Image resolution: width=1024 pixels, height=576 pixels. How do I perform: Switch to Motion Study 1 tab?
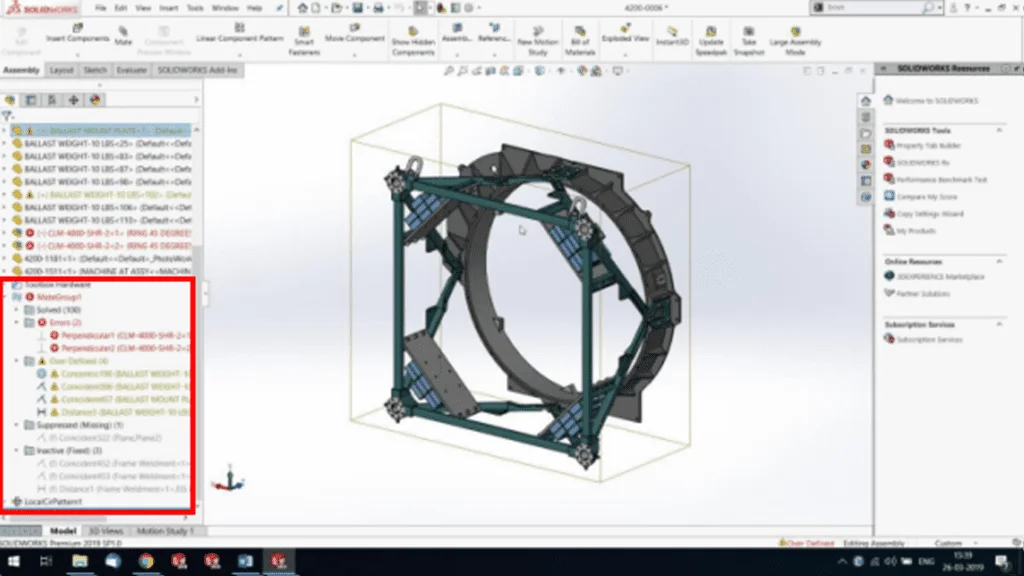[165, 531]
